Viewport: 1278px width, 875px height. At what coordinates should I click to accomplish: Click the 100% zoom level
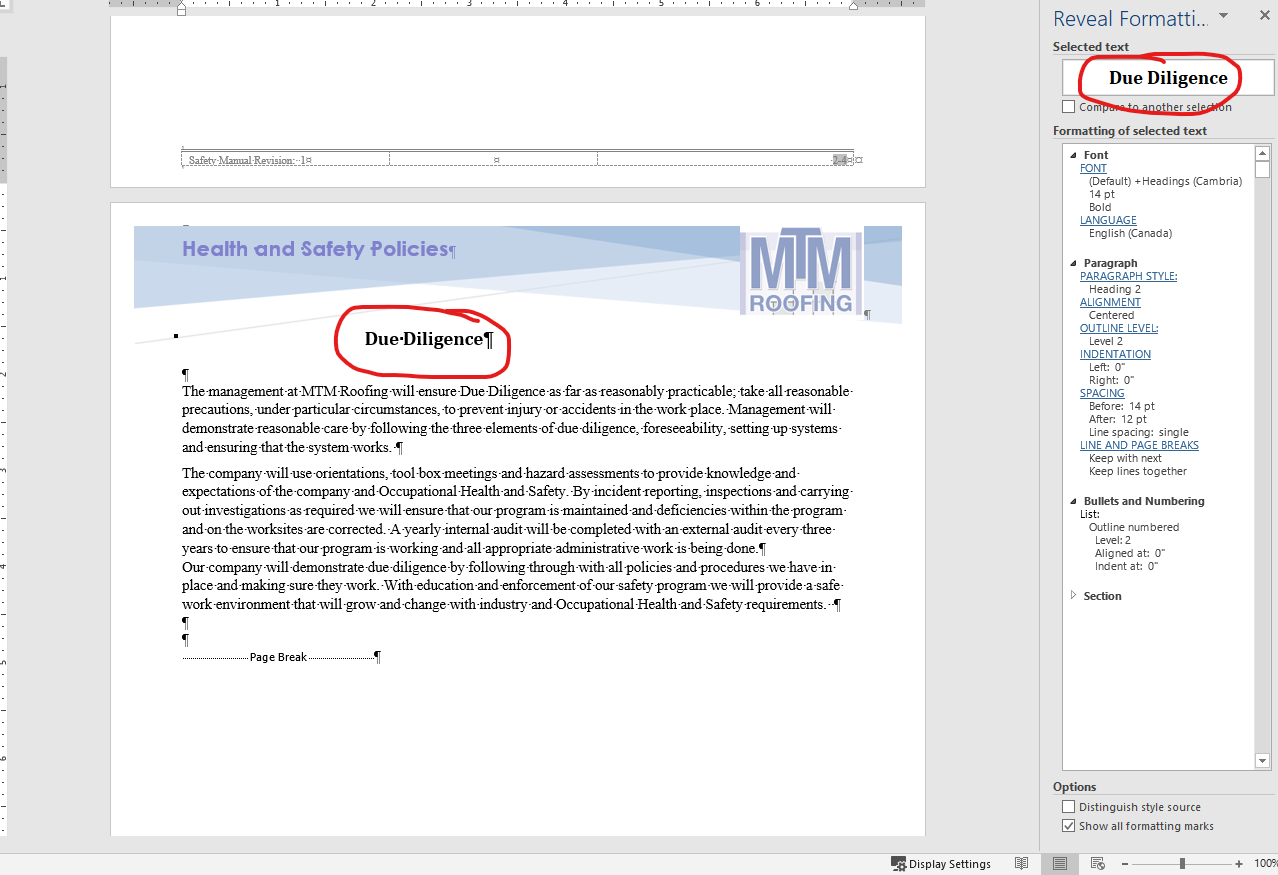[x=1265, y=864]
